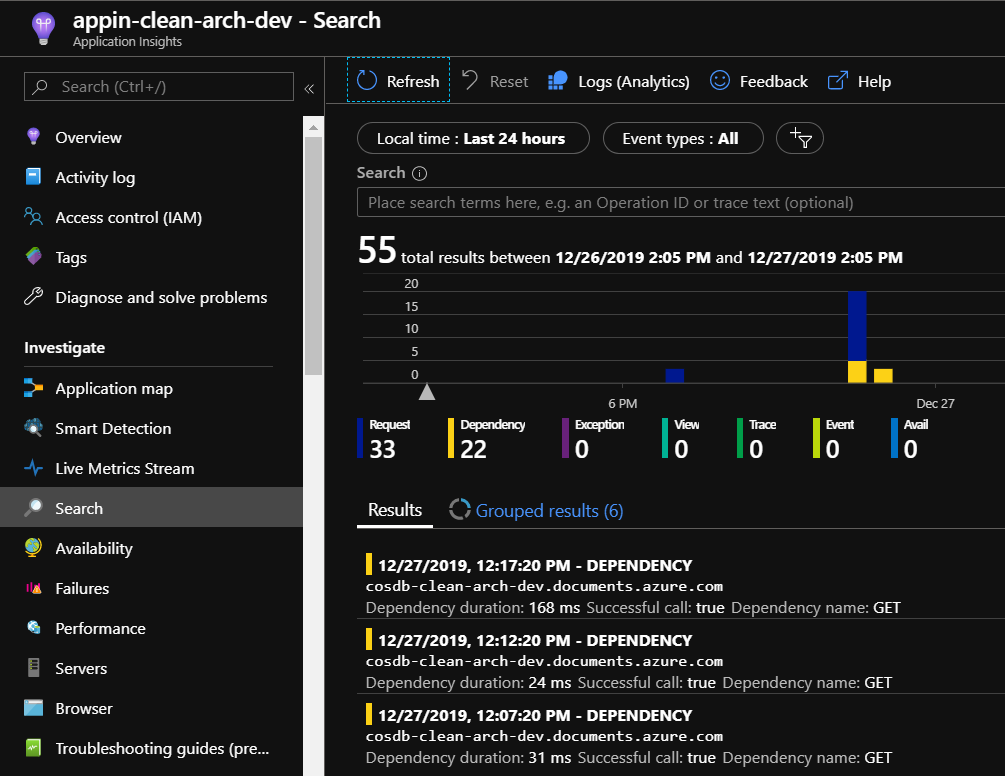Open Local time Last 24 hours filter
The width and height of the screenshot is (1005, 776).
click(473, 138)
